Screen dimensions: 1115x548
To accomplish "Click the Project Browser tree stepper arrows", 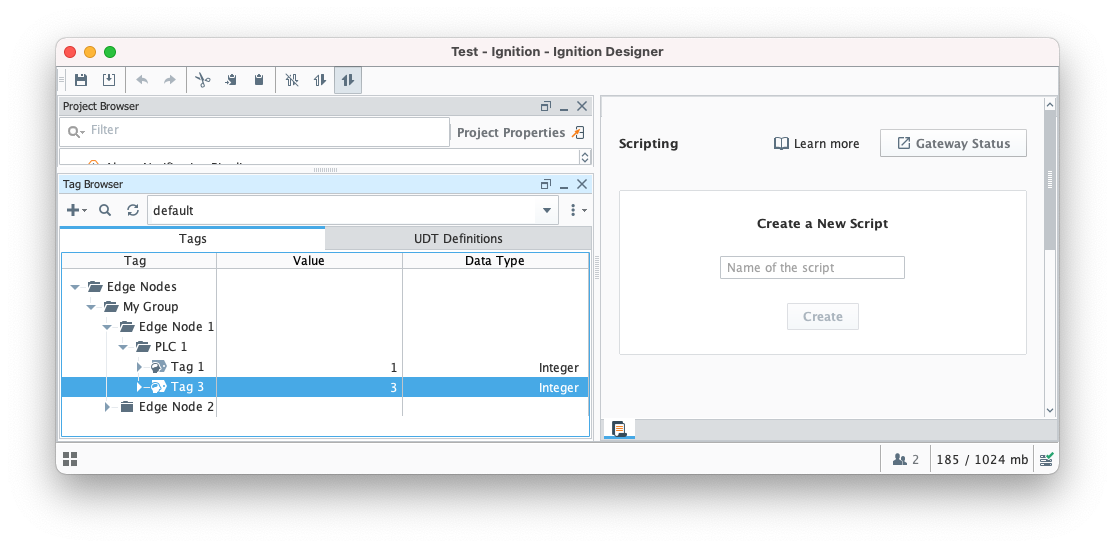I will pos(585,156).
